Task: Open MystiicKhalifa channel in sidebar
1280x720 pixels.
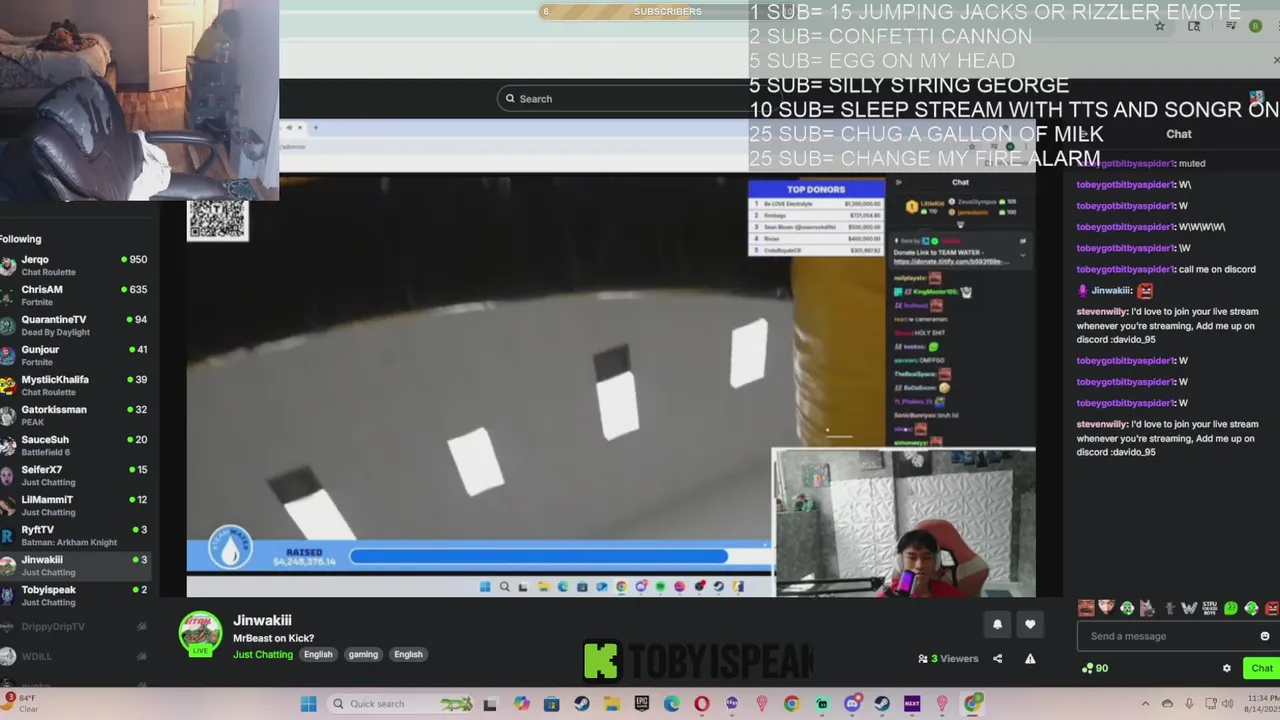Action: tap(75, 385)
